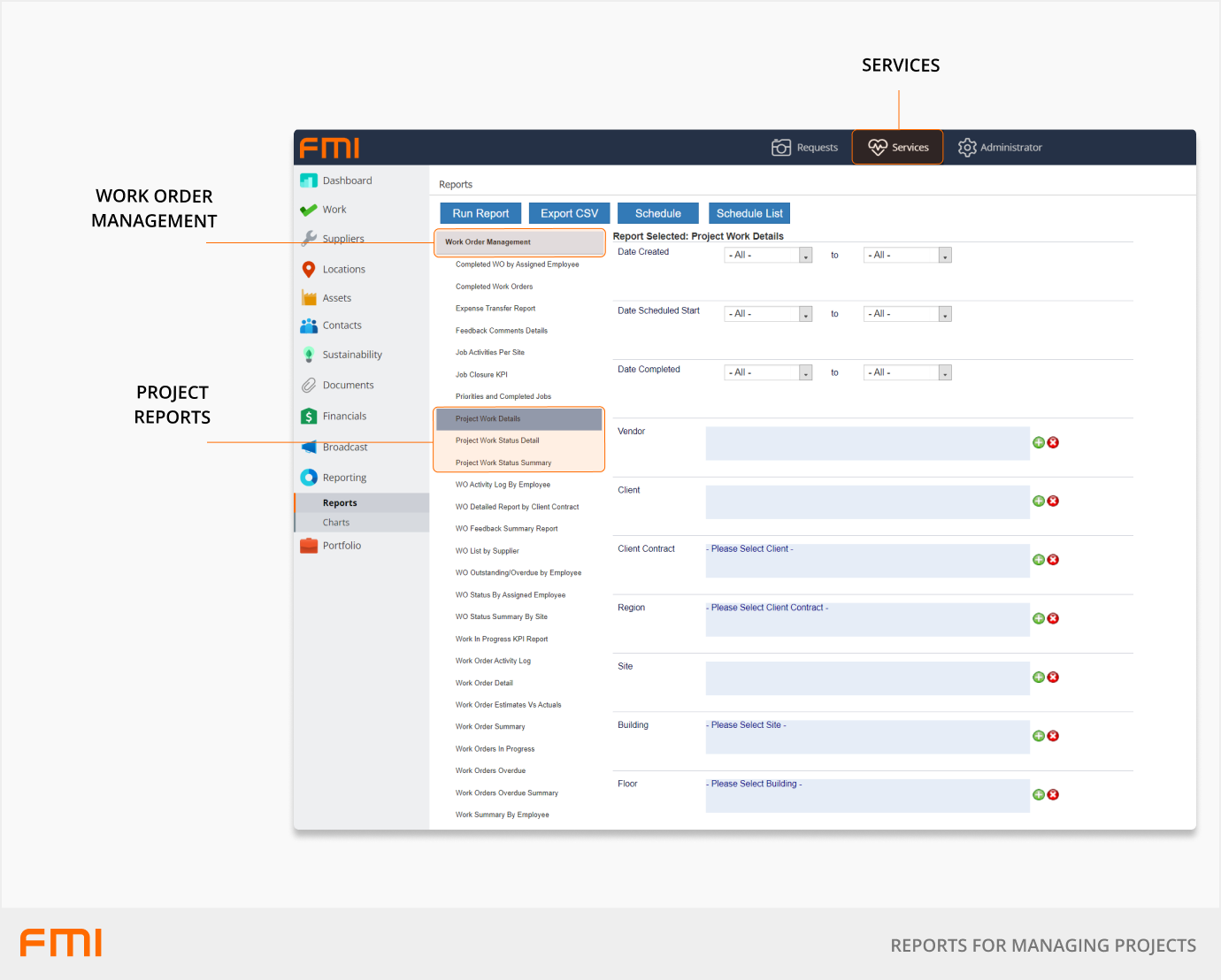Open the Requests icon in top bar
Image resolution: width=1221 pixels, height=980 pixels.
point(781,148)
